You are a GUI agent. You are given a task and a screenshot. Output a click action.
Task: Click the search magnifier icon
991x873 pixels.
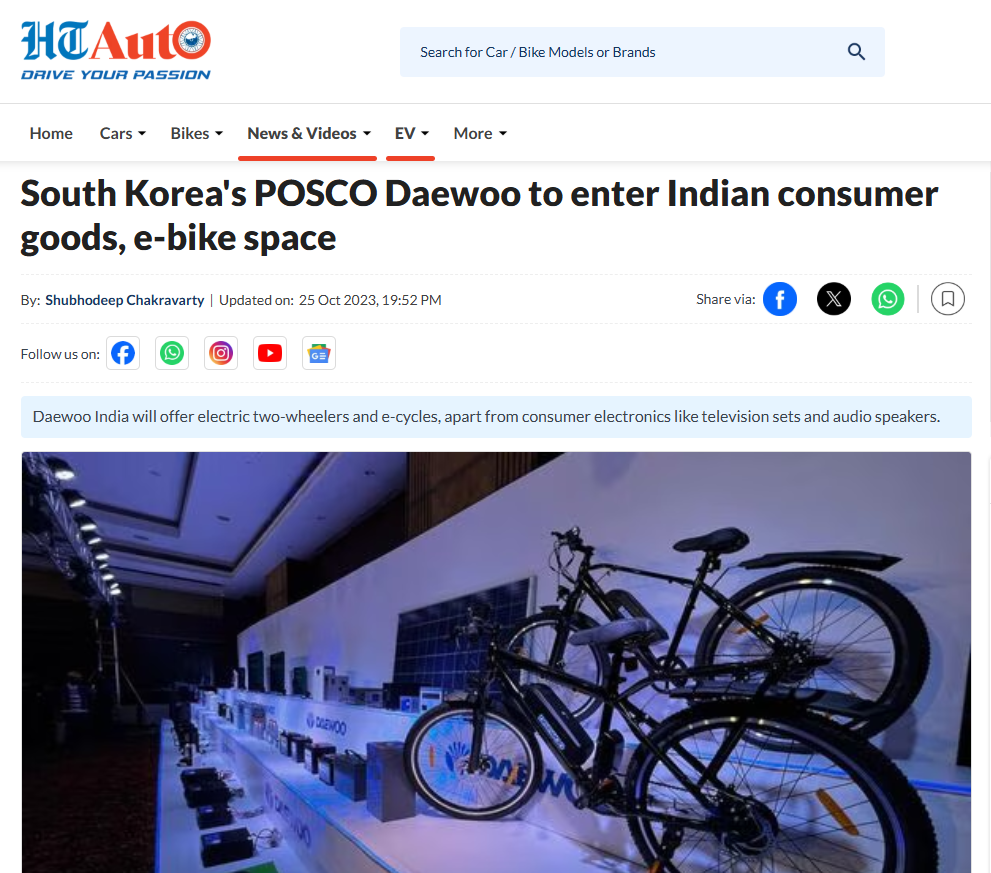pyautogui.click(x=856, y=52)
